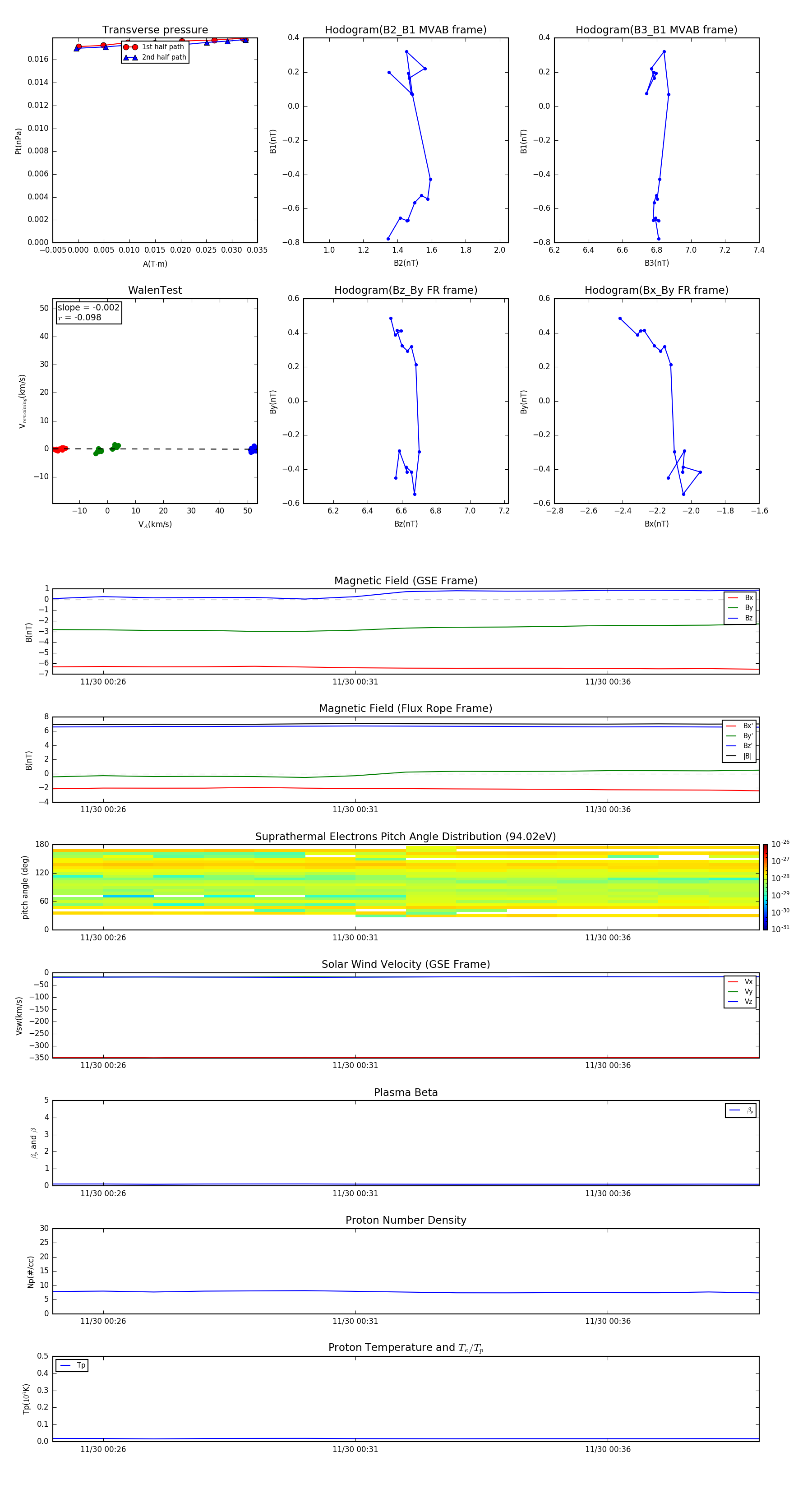Image resolution: width=812 pixels, height=1489 pixels.
Task: Click the 10^-26 colorbar tick label
Action: (x=780, y=844)
